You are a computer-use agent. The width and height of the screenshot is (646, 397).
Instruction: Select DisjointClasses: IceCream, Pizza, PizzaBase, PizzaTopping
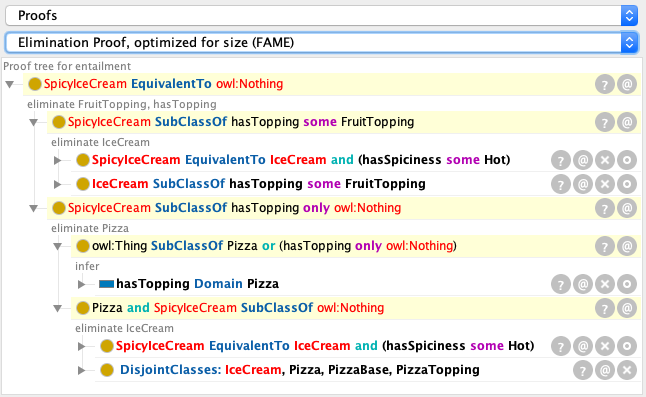point(300,370)
